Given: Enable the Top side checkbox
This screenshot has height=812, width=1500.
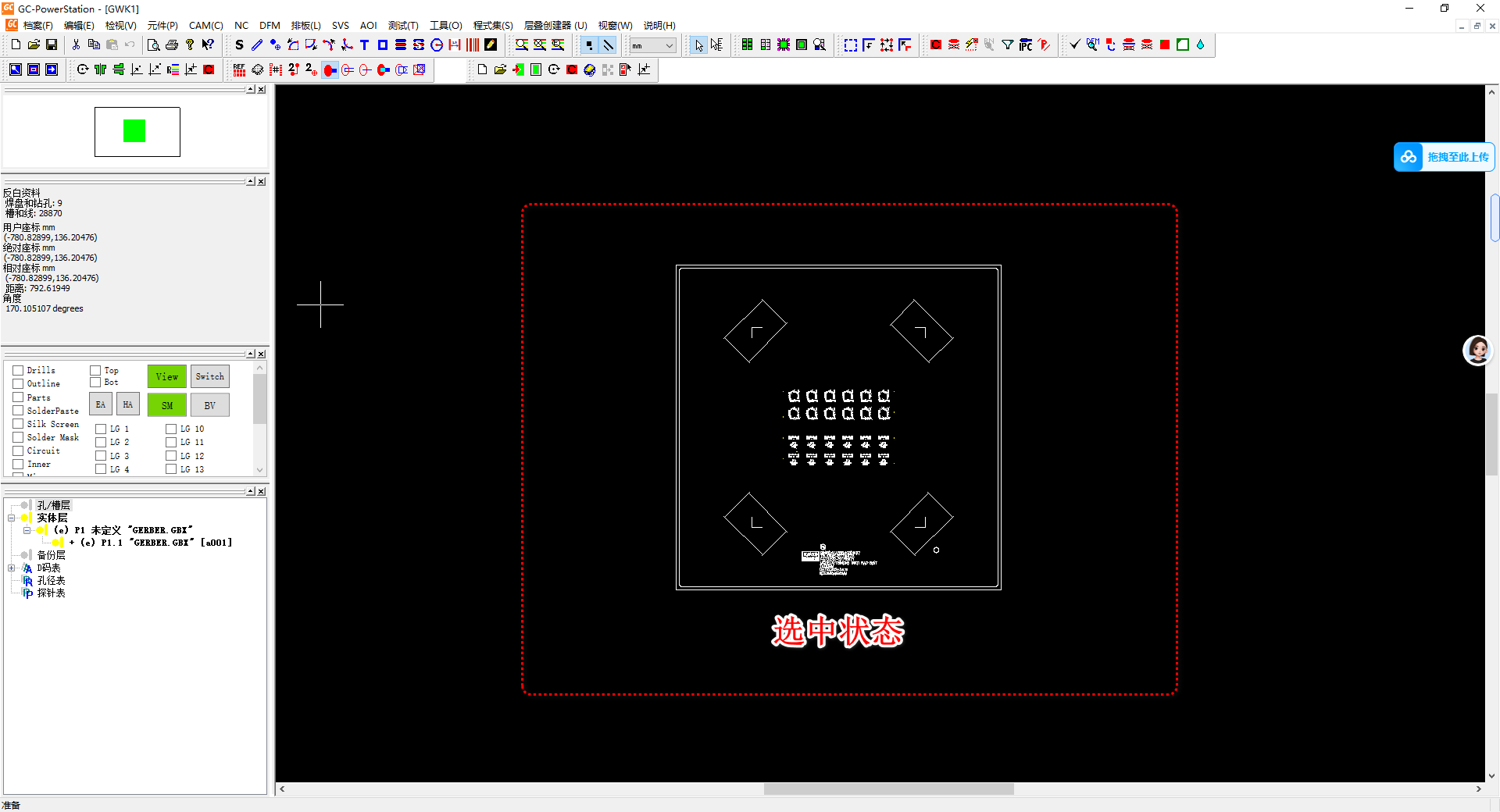Looking at the screenshot, I should point(95,370).
